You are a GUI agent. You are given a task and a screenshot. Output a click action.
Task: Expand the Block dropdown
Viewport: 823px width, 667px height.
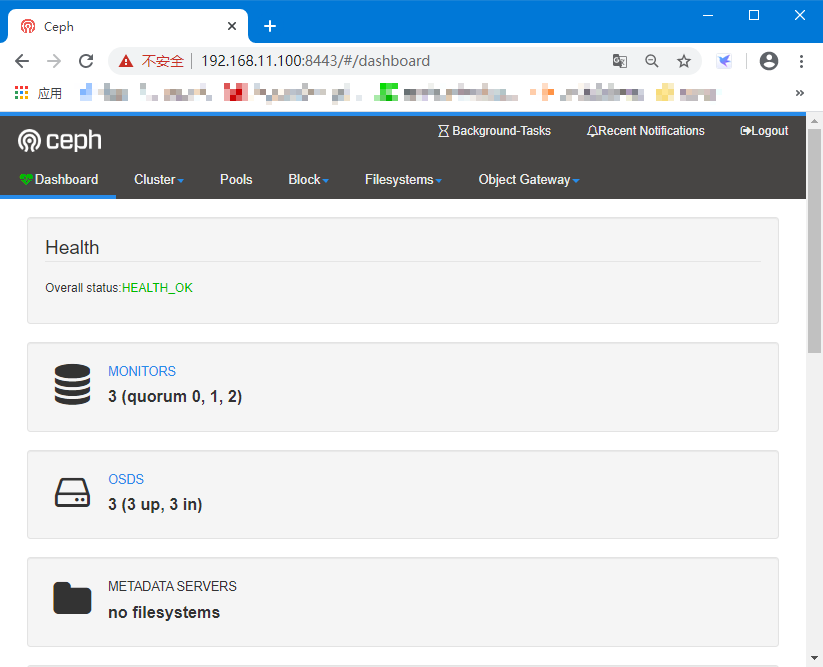[x=307, y=179]
